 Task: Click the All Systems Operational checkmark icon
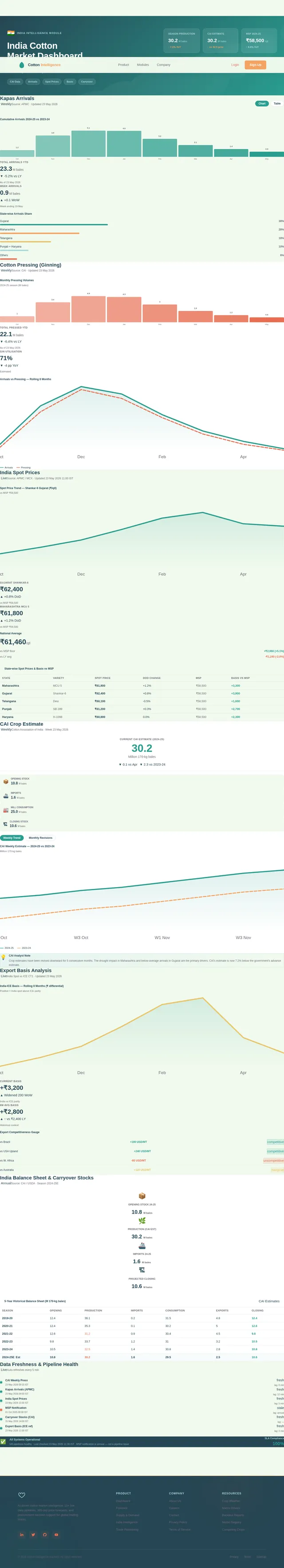[x=3, y=1442]
